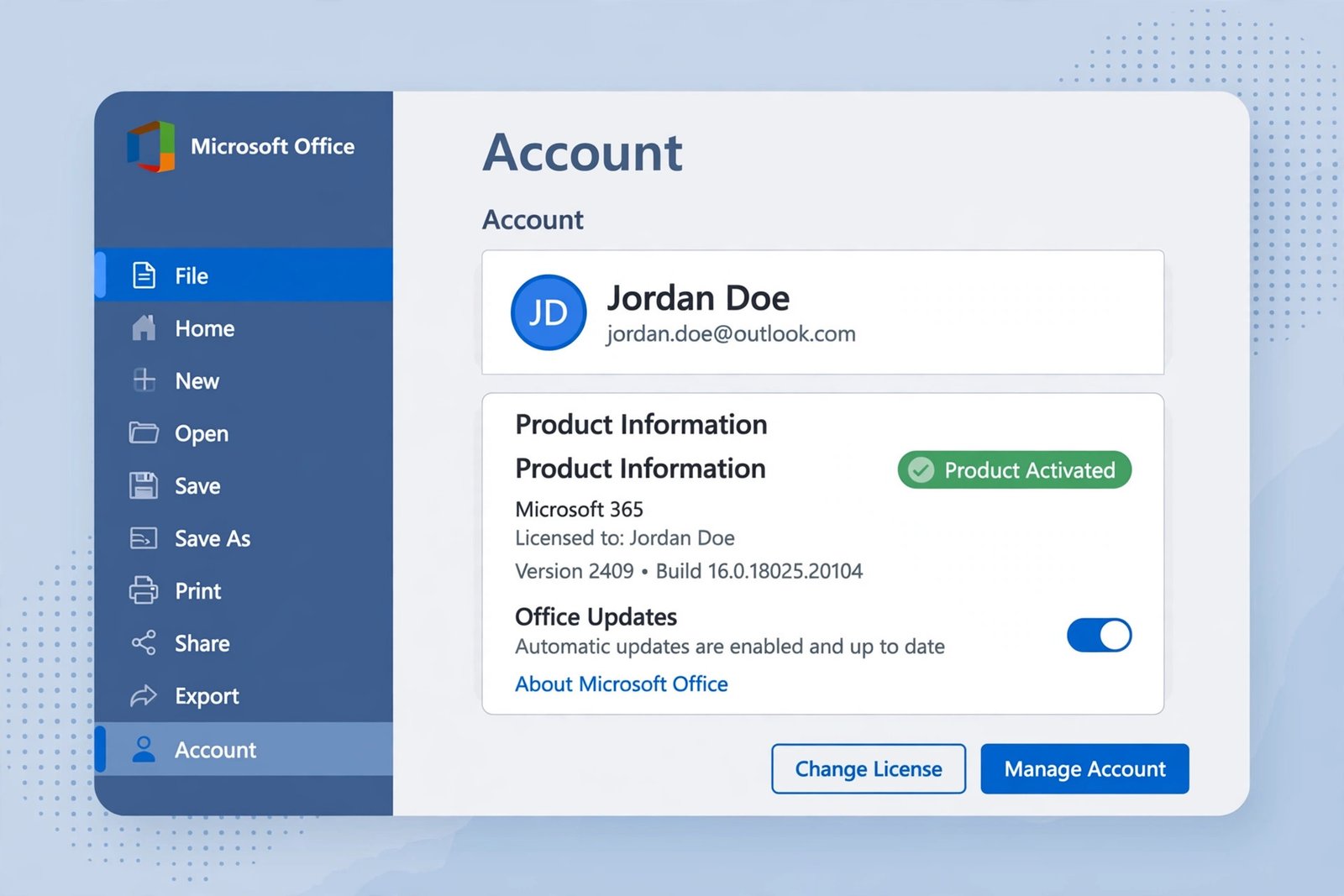This screenshot has height=896, width=1344.
Task: Click the Jordan Doe name text
Action: coord(698,298)
